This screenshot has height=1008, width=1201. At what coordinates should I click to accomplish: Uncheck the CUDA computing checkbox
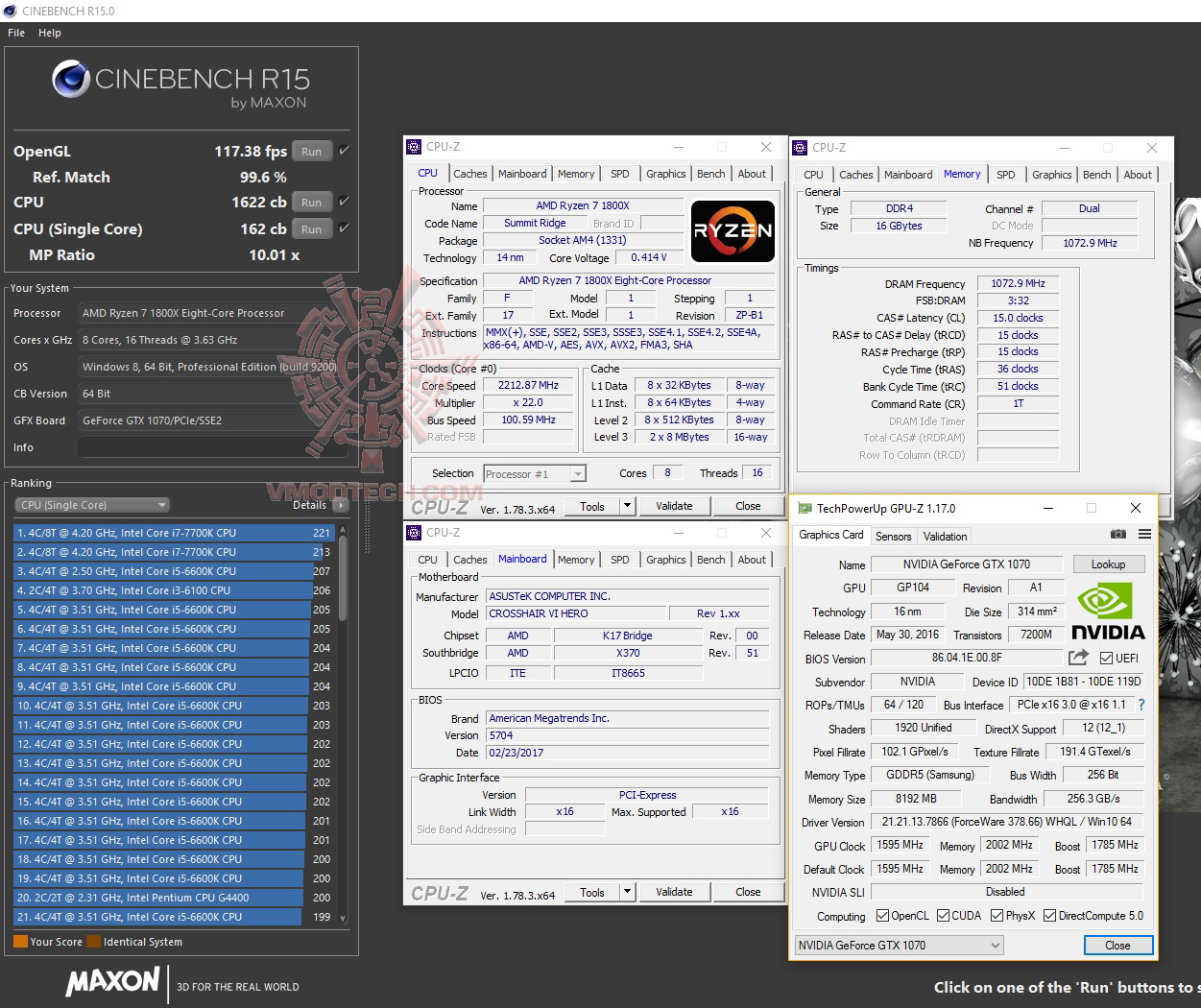point(945,915)
